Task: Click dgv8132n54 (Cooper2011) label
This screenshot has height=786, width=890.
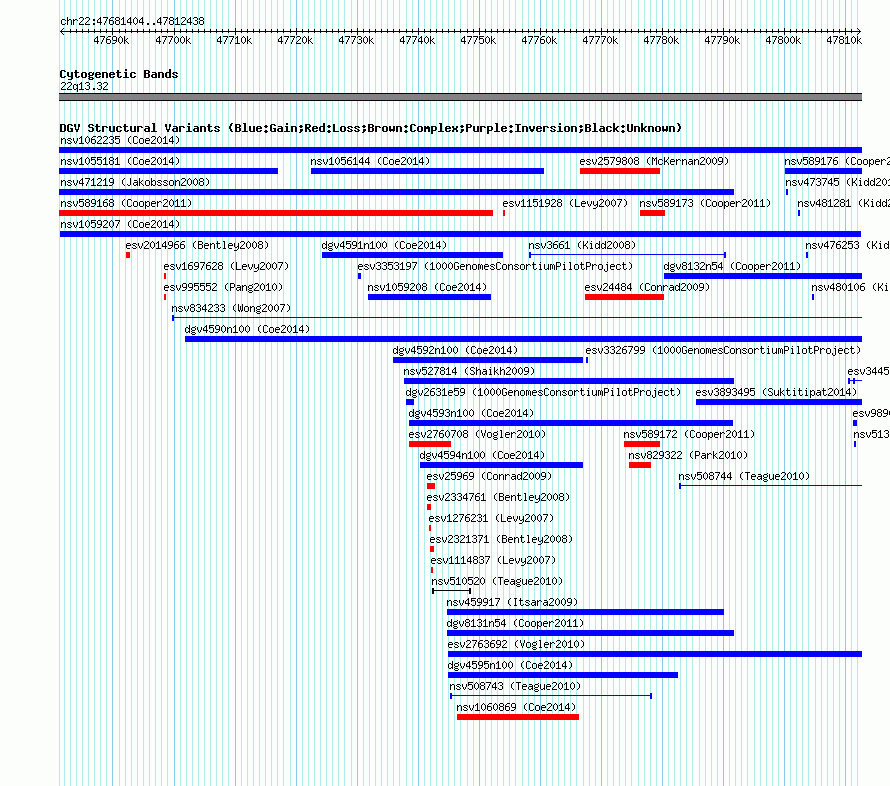Action: (732, 266)
